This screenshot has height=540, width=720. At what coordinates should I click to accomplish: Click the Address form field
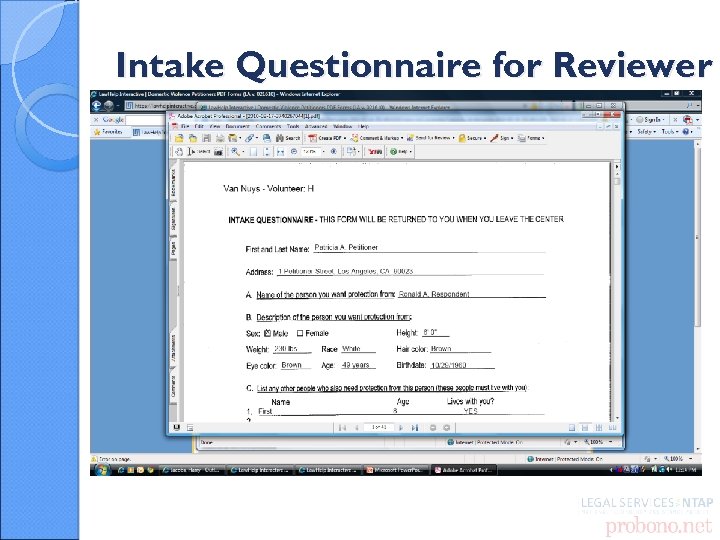(x=410, y=271)
